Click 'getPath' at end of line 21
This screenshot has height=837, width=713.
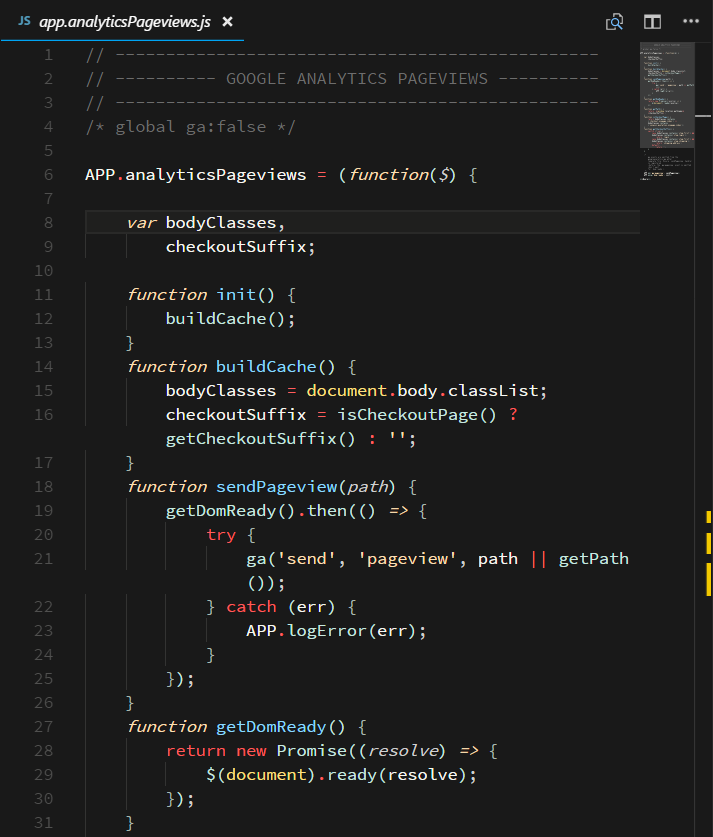coord(593,559)
